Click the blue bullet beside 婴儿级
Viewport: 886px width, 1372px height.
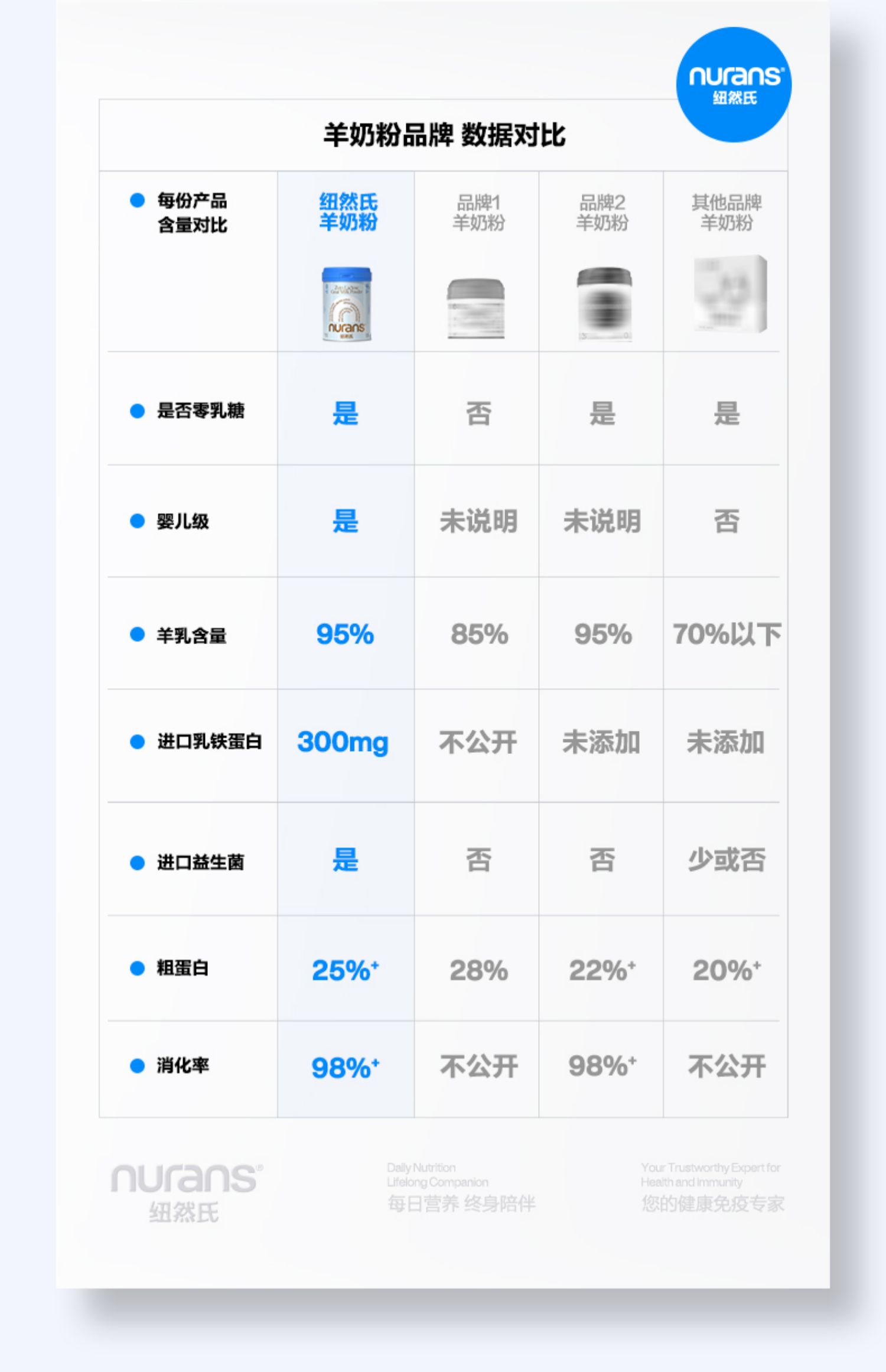pyautogui.click(x=137, y=521)
